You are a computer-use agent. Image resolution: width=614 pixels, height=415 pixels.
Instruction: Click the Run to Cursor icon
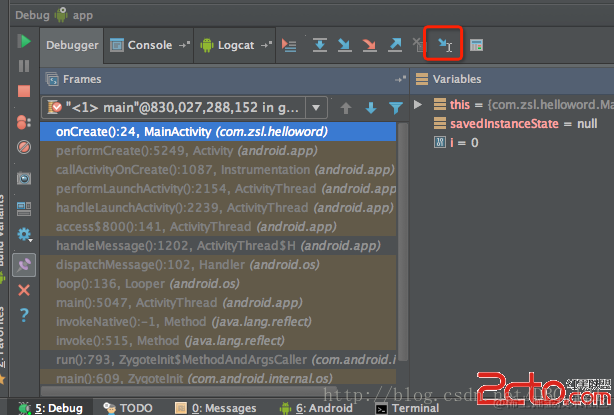tap(444, 45)
